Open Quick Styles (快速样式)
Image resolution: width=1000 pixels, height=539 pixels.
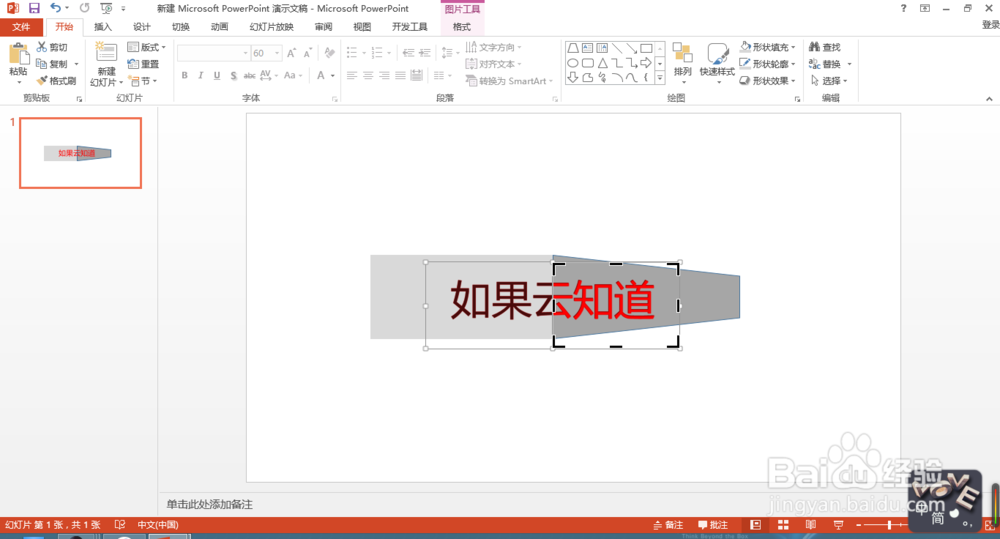(717, 63)
